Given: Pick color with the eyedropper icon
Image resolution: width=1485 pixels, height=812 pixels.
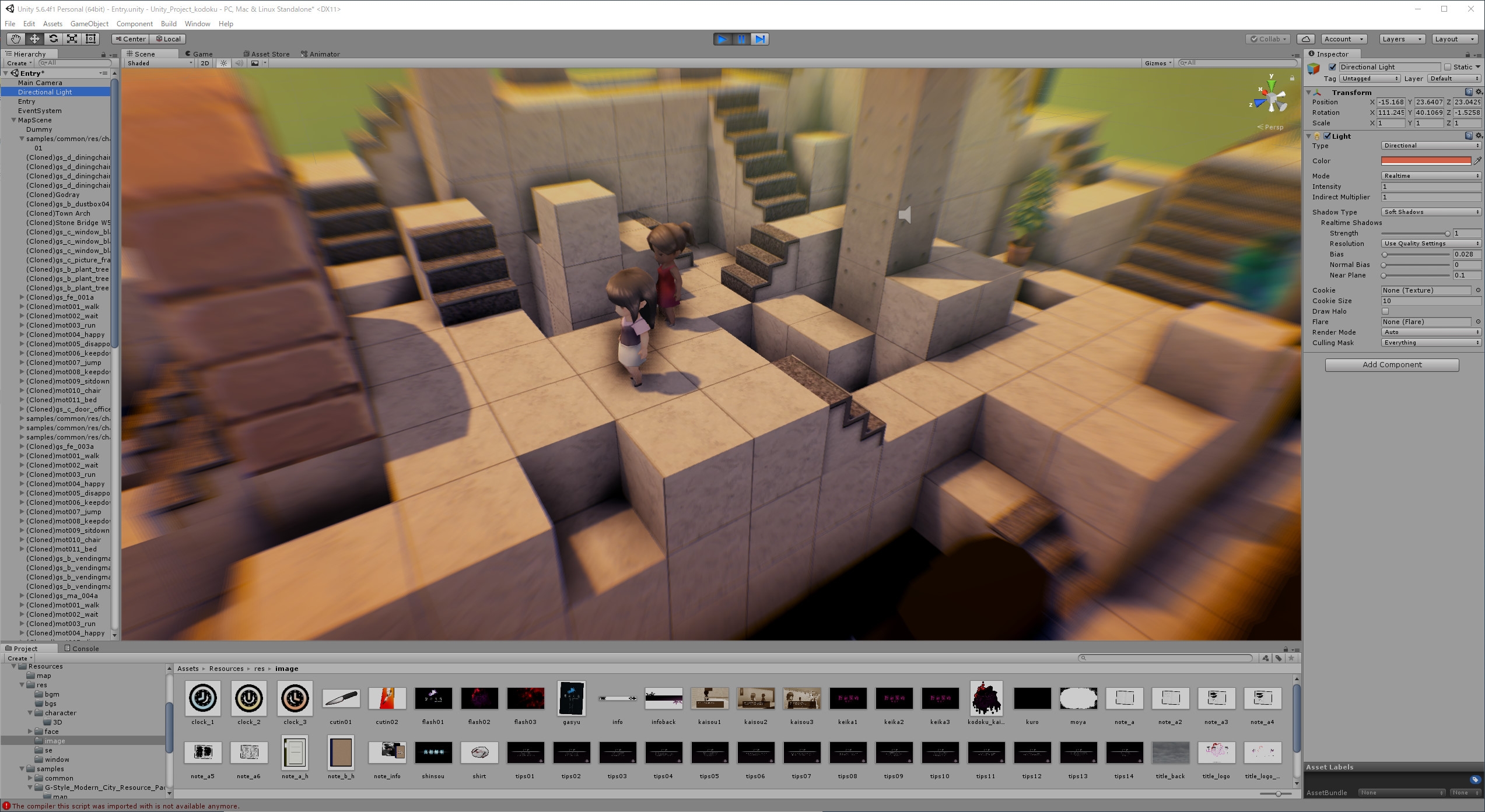Looking at the screenshot, I should tap(1477, 161).
